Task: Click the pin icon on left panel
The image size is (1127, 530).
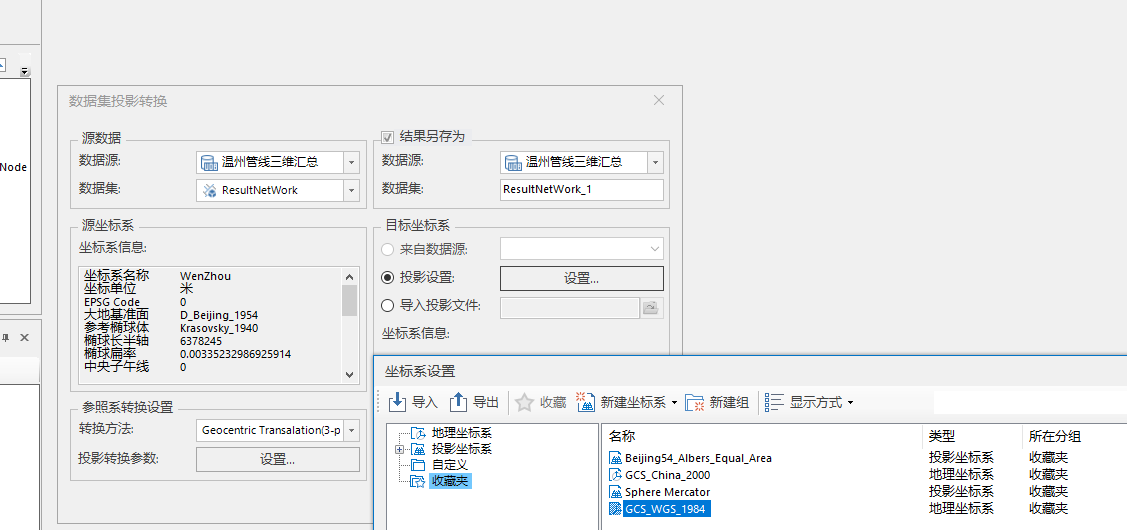Action: pos(6,337)
